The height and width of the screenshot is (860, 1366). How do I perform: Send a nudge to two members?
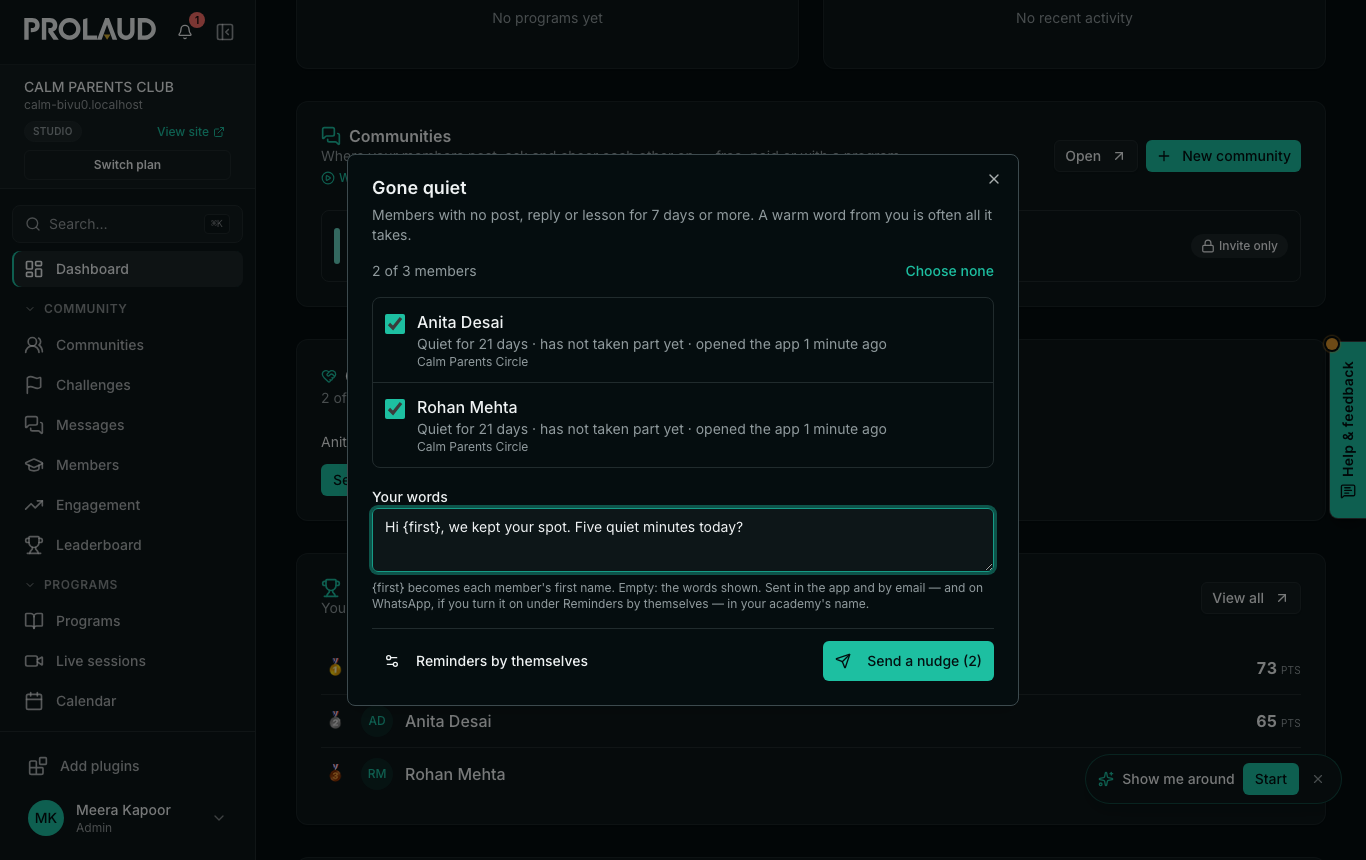tap(908, 661)
